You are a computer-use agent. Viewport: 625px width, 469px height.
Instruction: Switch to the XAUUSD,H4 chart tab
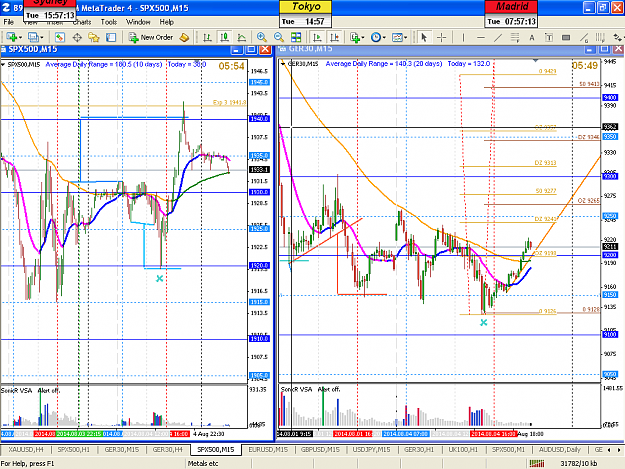[x=26, y=449]
